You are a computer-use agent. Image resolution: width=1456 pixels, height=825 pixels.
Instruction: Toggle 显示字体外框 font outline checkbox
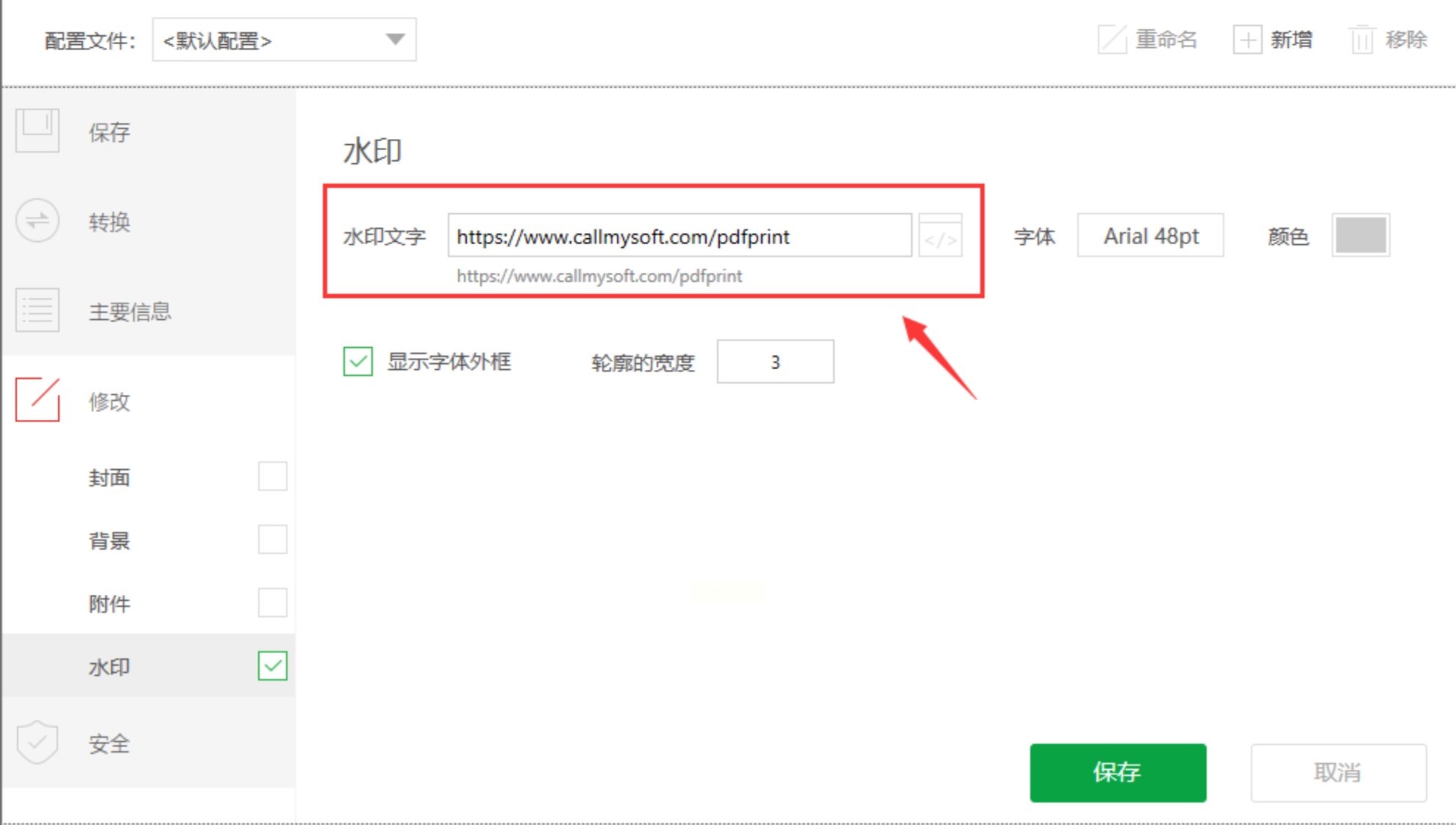point(358,362)
